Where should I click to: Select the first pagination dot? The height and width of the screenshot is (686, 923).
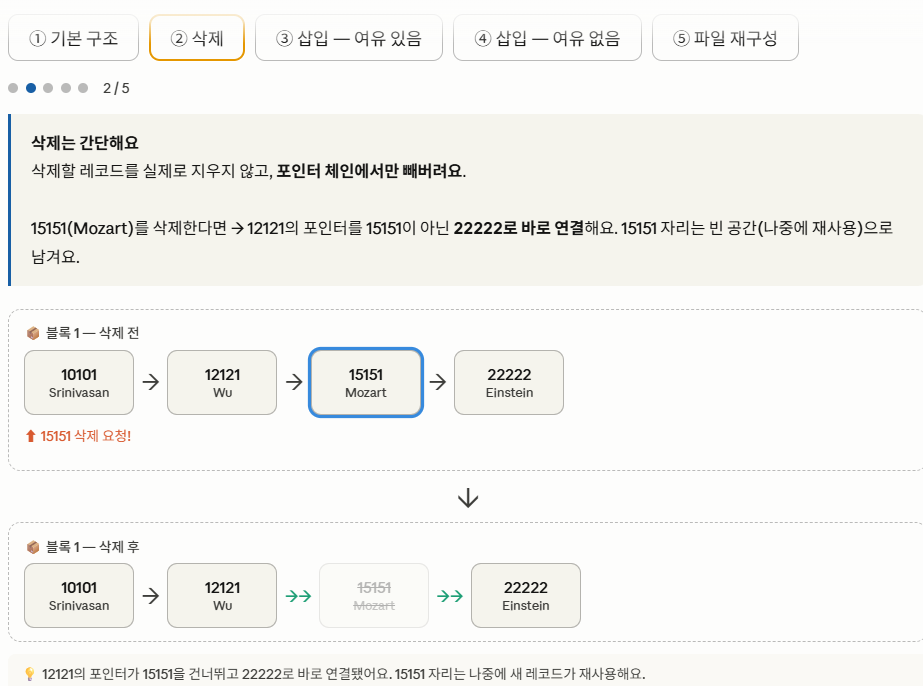(13, 88)
